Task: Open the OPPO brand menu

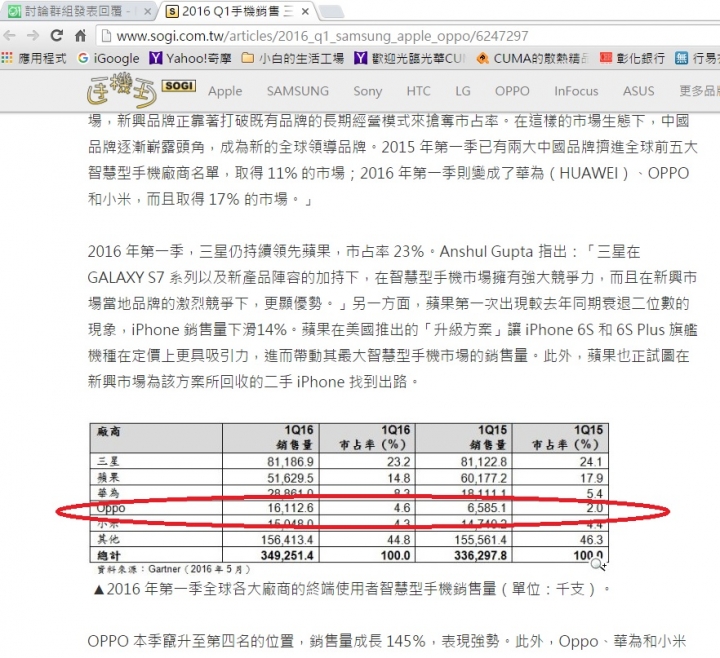Action: (x=512, y=91)
